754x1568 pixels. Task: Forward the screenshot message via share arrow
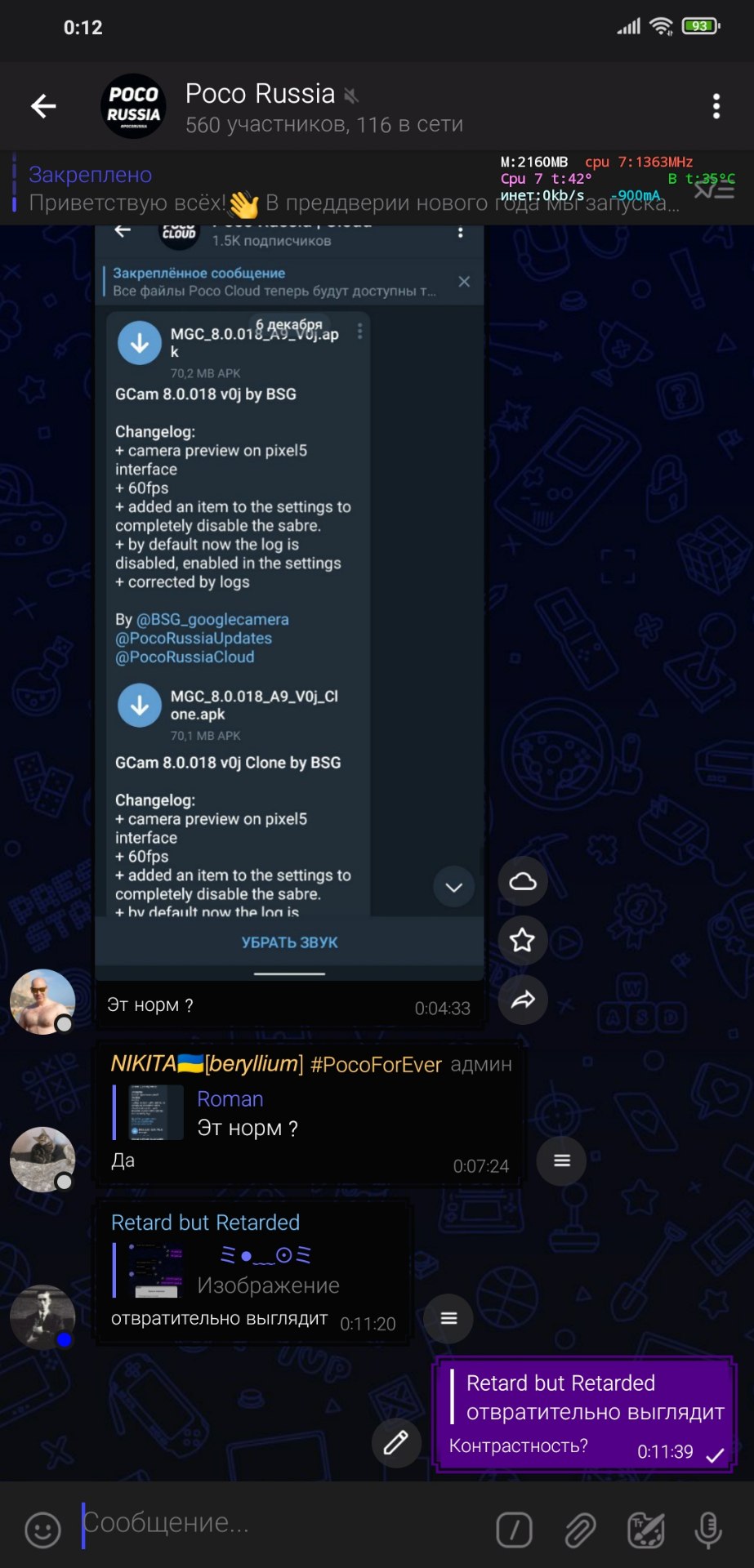pyautogui.click(x=523, y=999)
